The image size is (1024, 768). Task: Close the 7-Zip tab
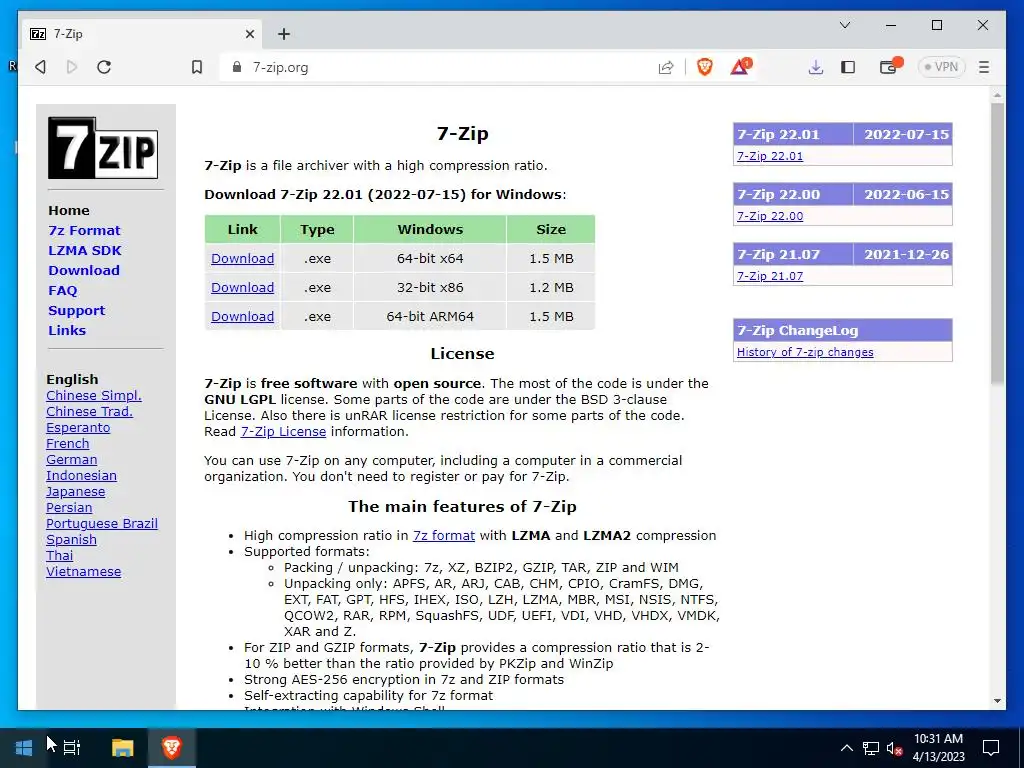pos(249,34)
